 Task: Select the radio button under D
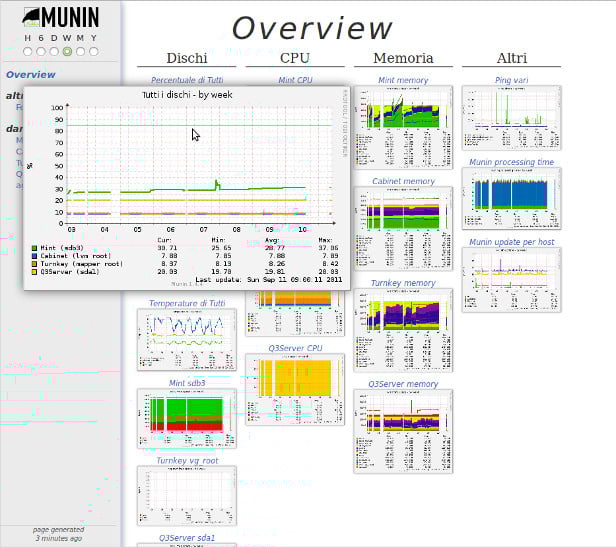coord(54,51)
